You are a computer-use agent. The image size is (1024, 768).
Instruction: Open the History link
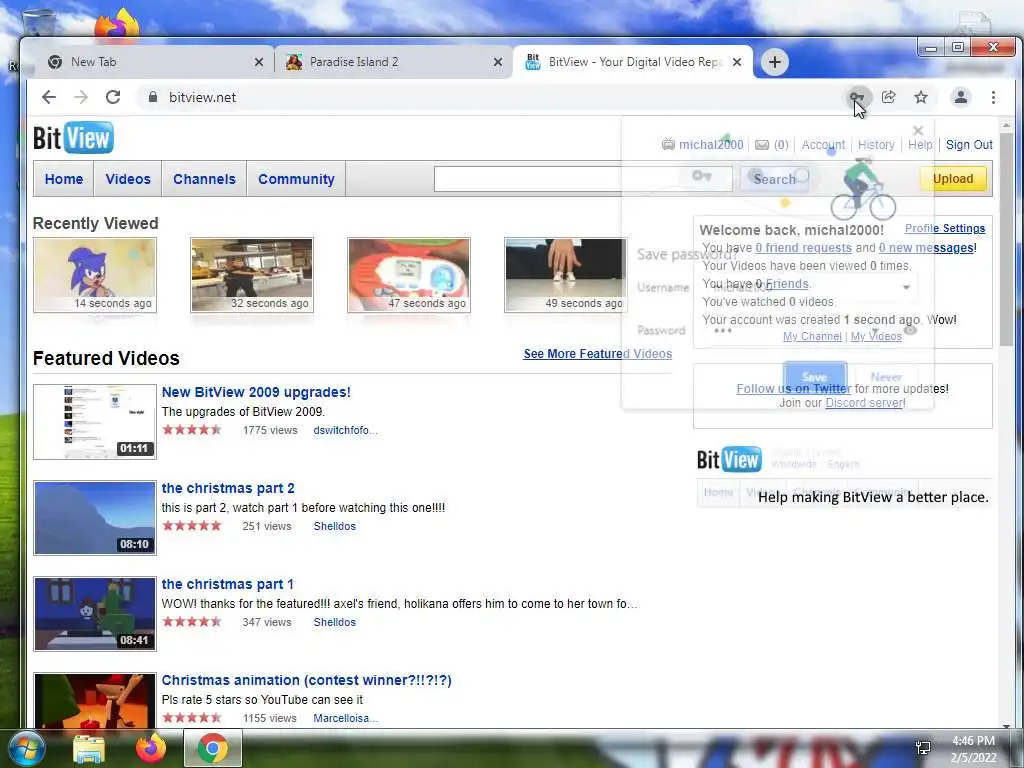click(x=876, y=145)
